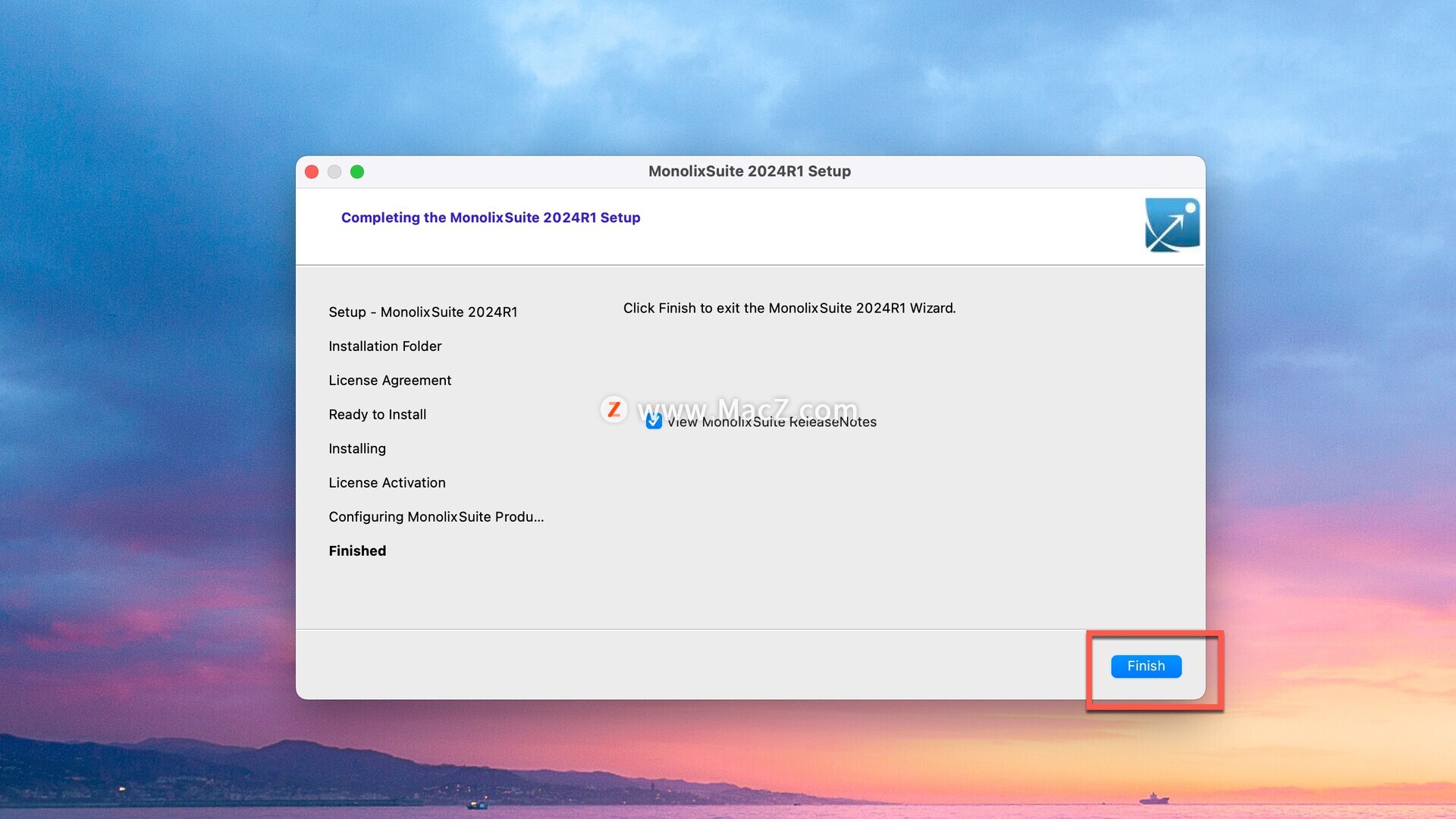Image resolution: width=1456 pixels, height=819 pixels.
Task: Click the MonolixSuite 2024R1 Setup title bar
Action: click(749, 171)
